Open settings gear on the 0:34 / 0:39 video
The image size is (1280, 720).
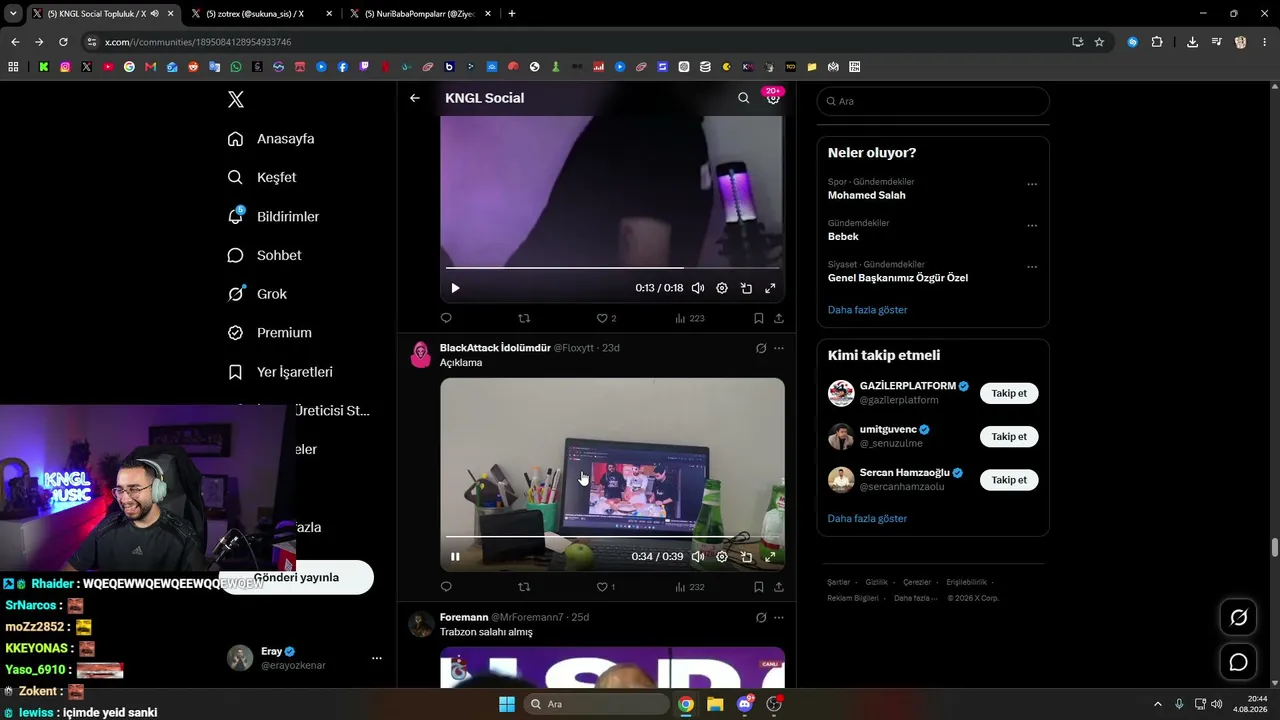[x=722, y=557]
